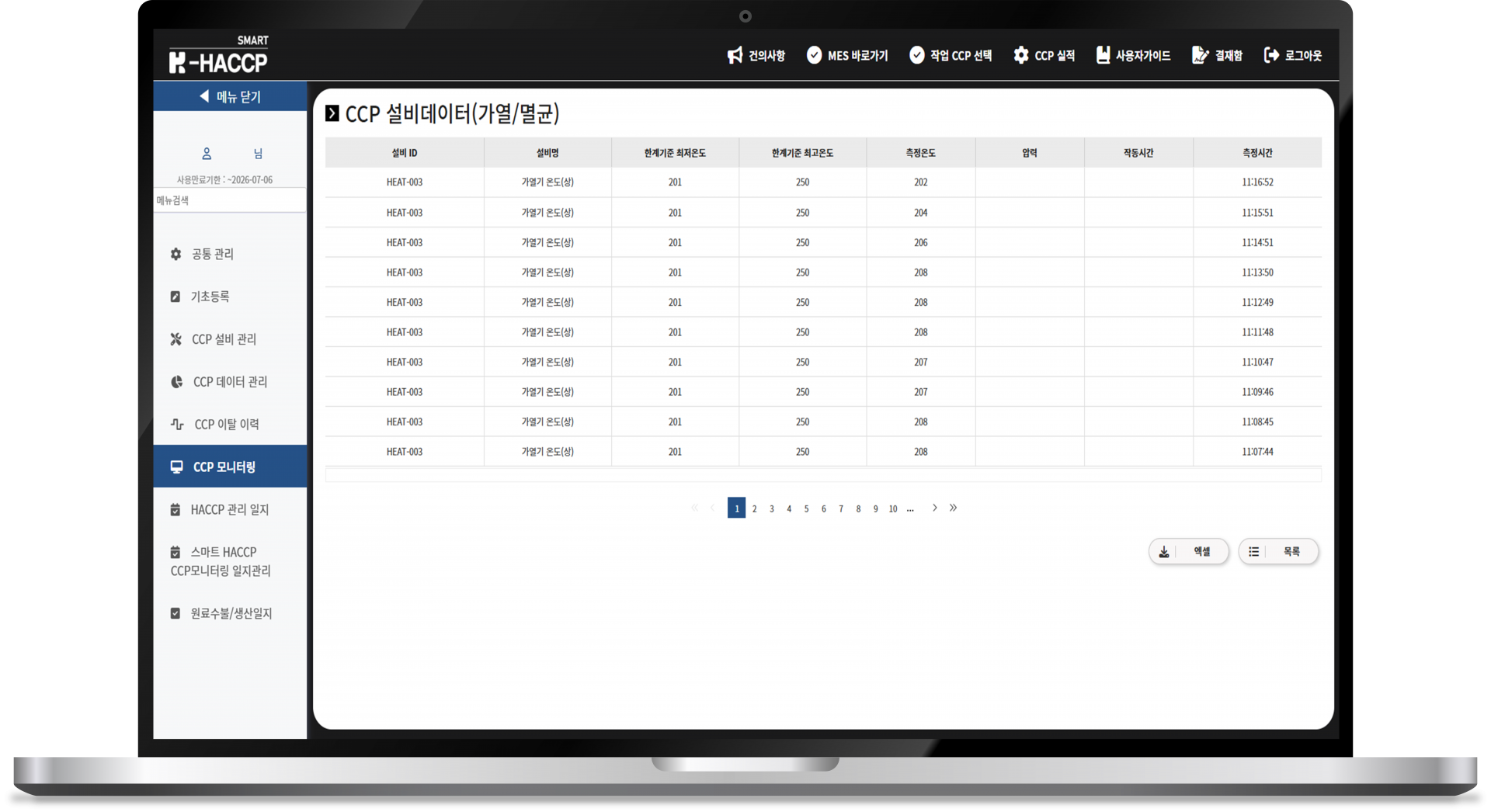
Task: Open the CCP 이탈 이력 menu
Action: click(x=230, y=424)
